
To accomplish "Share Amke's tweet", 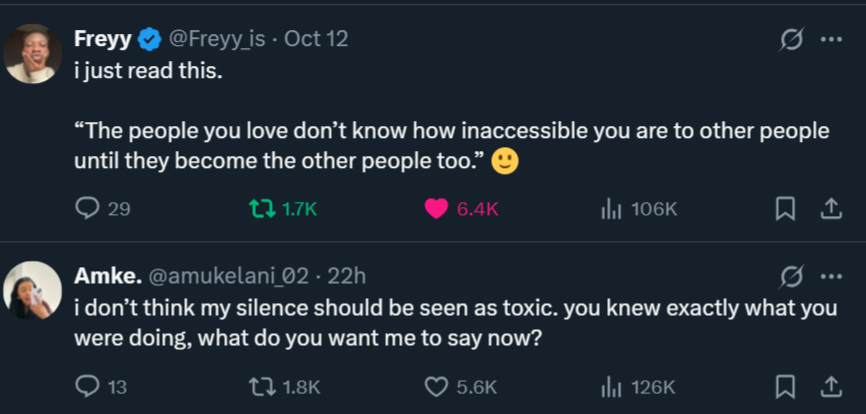I will 830,387.
